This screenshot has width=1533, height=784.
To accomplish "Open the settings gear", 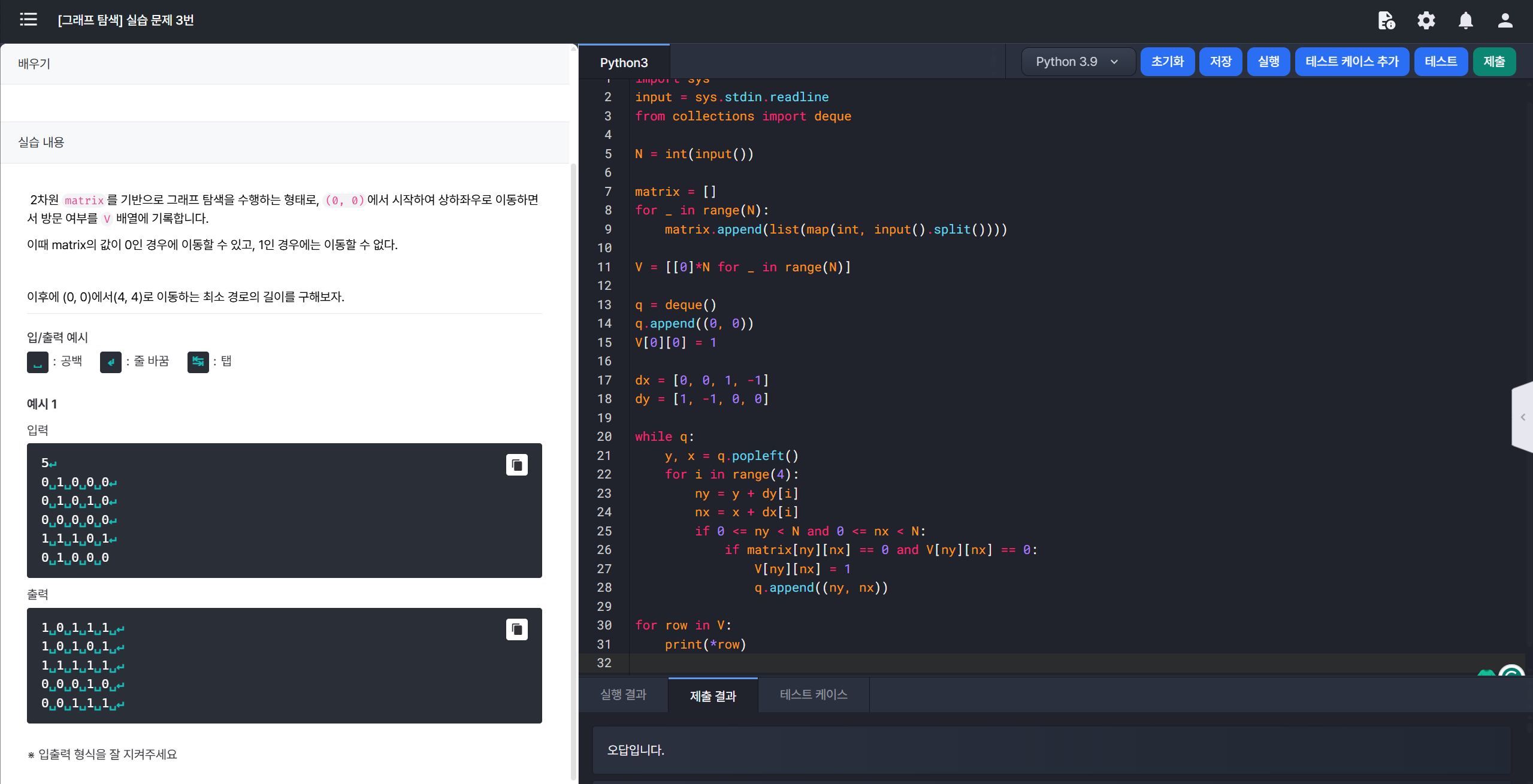I will pyautogui.click(x=1426, y=20).
